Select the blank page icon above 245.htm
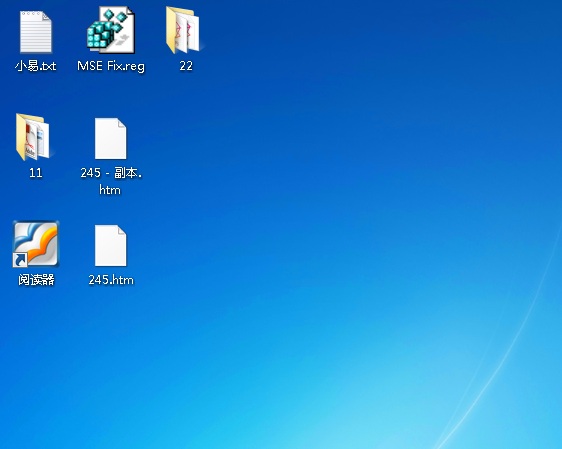The width and height of the screenshot is (562, 449). click(111, 245)
